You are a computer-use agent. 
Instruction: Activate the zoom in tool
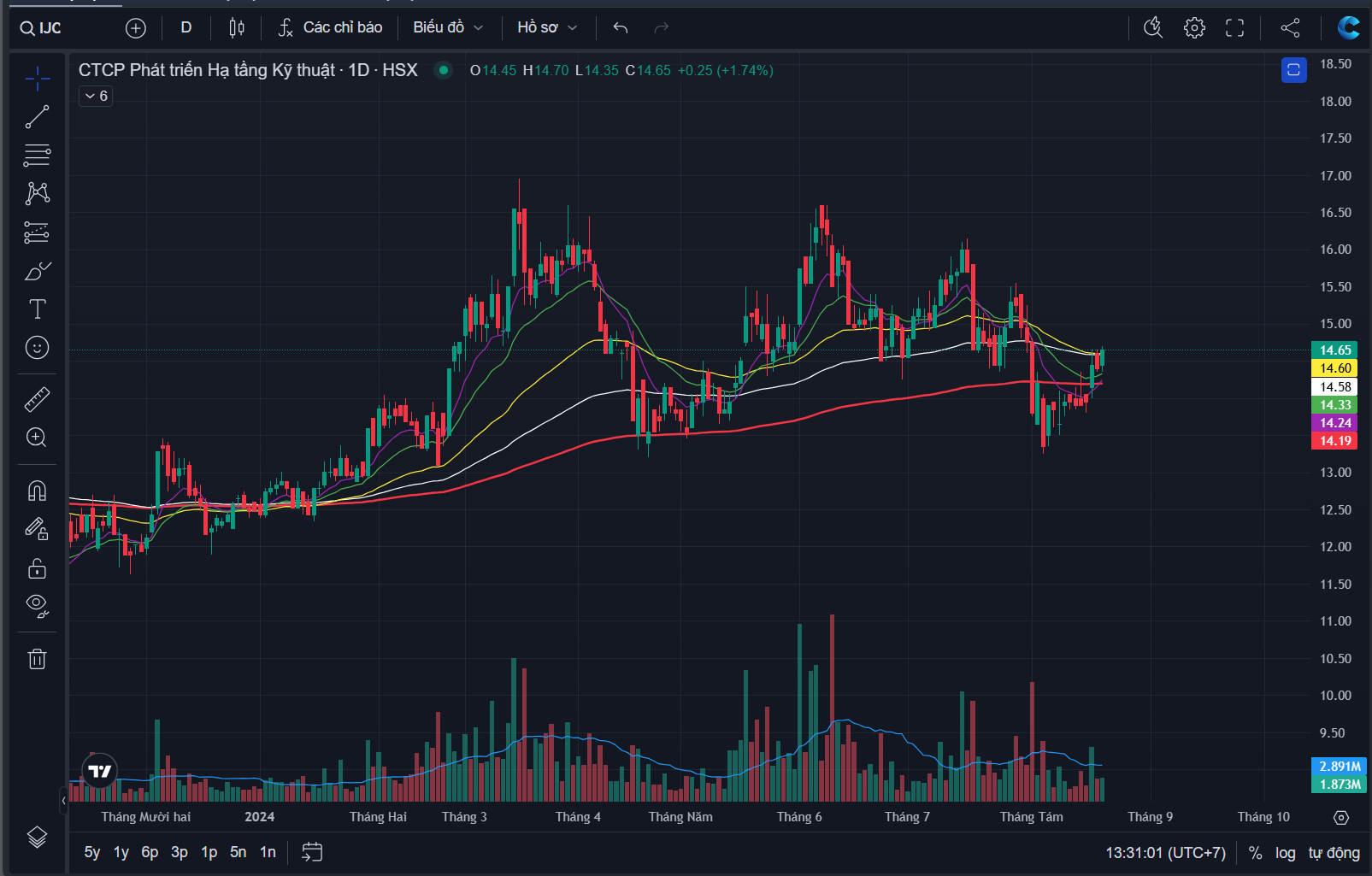pyautogui.click(x=37, y=438)
